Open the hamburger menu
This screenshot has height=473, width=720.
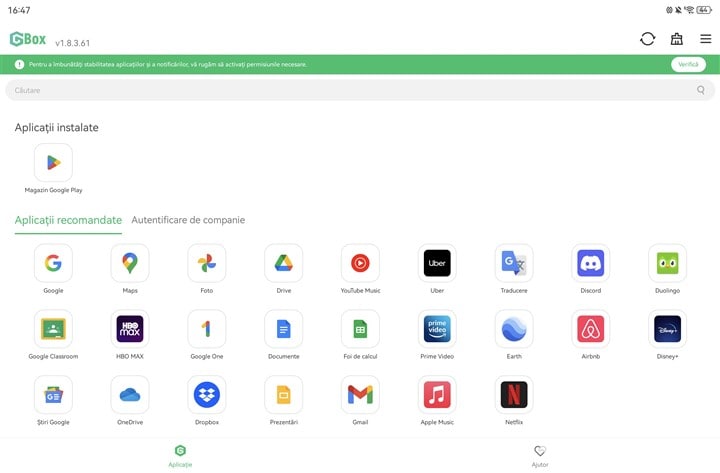(706, 39)
